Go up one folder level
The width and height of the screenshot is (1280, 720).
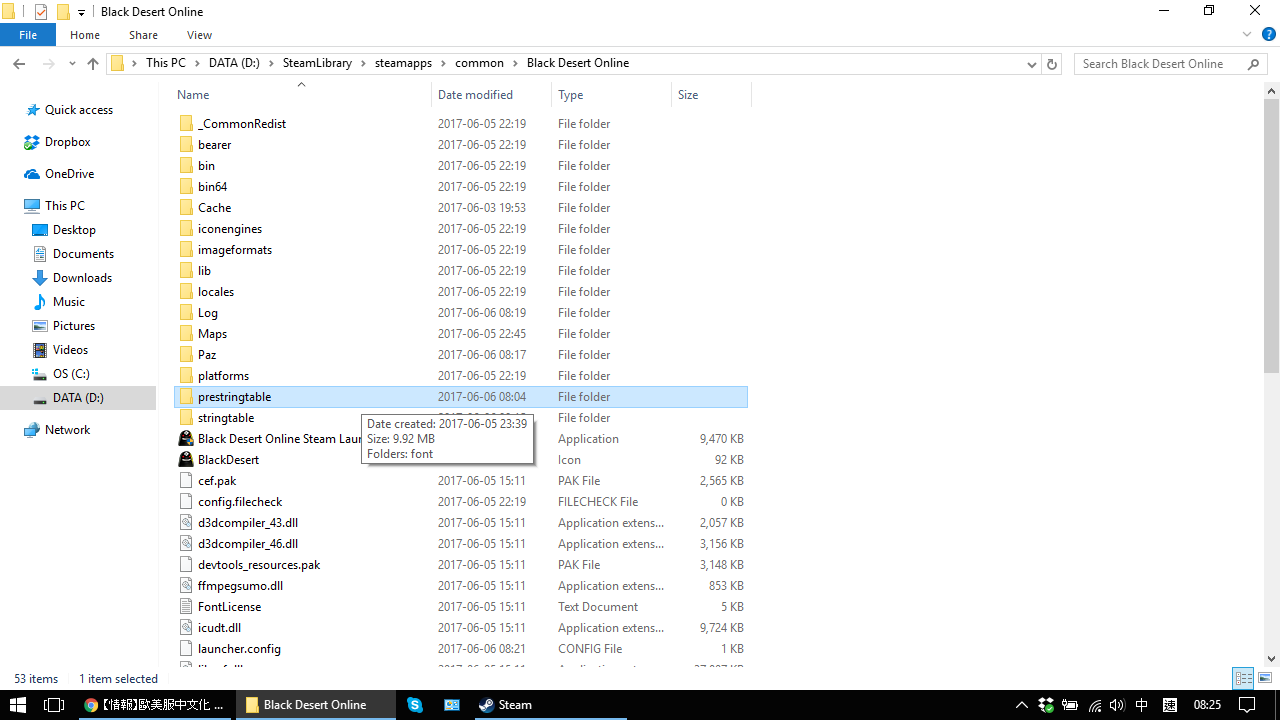[93, 63]
